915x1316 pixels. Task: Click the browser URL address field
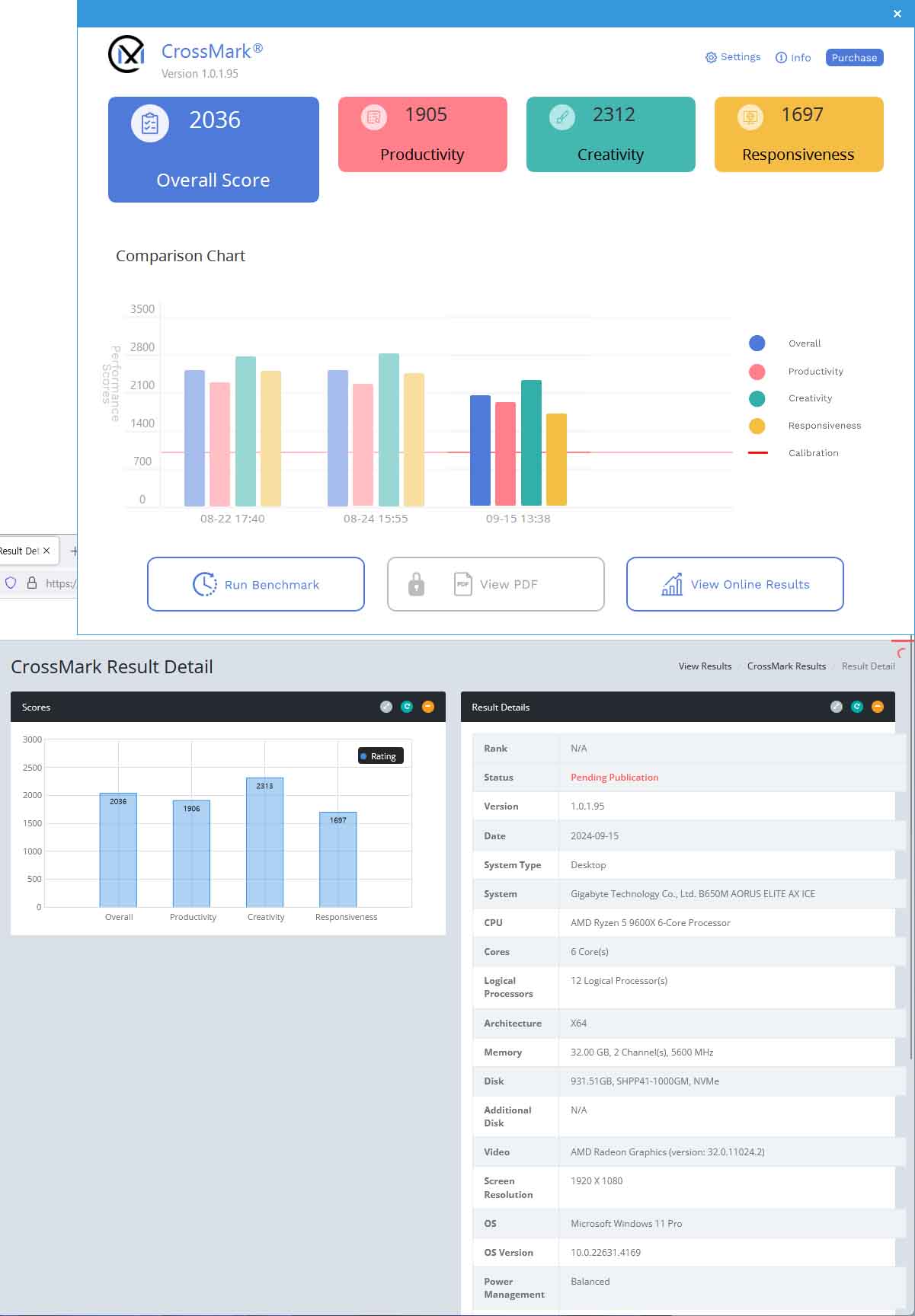[x=59, y=583]
